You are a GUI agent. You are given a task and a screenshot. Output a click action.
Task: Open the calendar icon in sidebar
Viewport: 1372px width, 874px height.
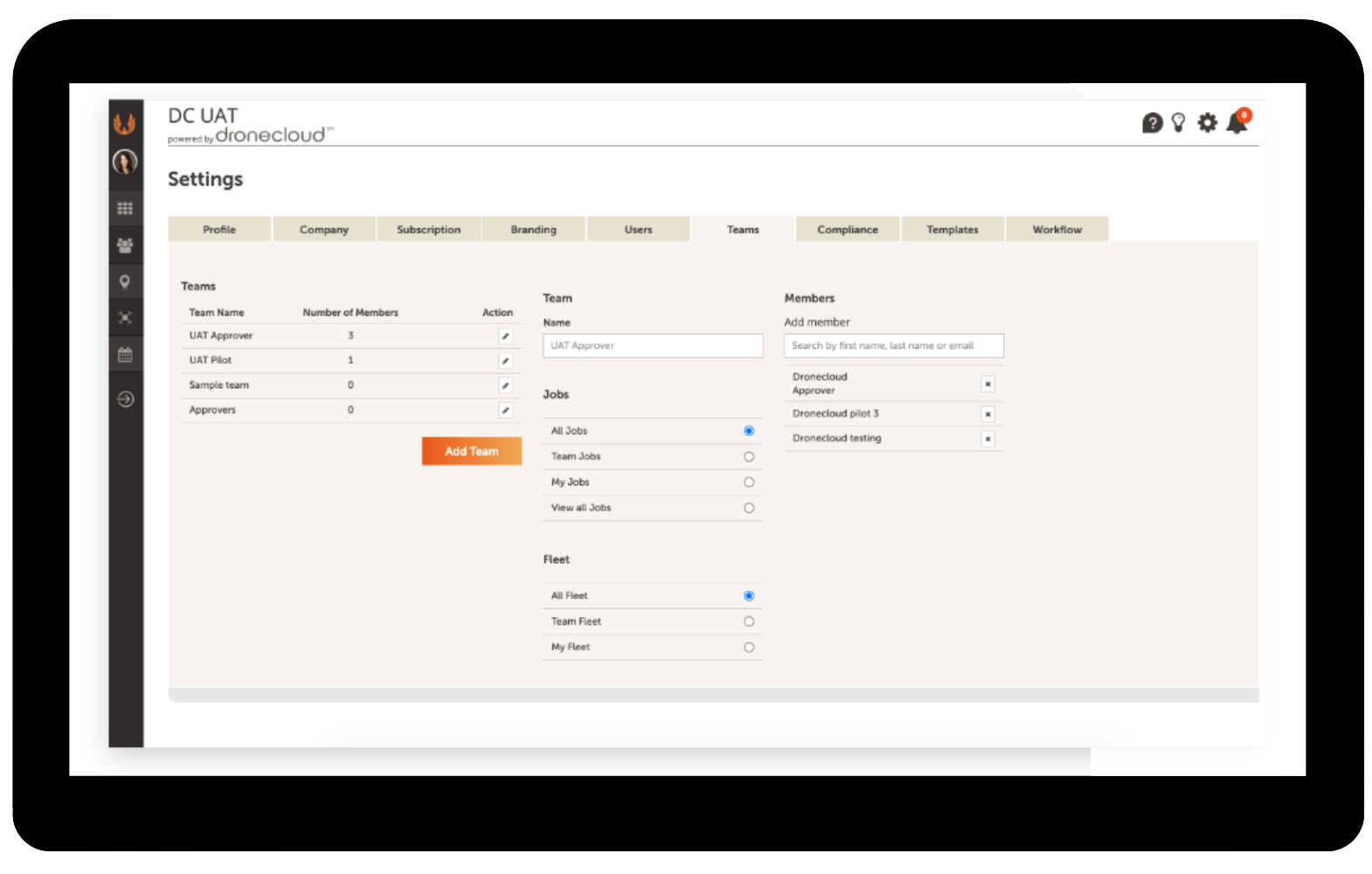click(125, 355)
